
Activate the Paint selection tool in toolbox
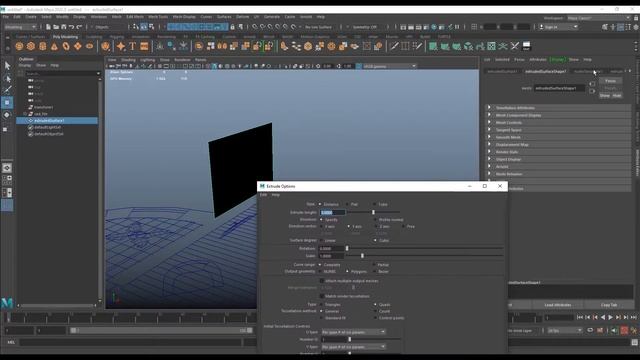pyautogui.click(x=7, y=90)
